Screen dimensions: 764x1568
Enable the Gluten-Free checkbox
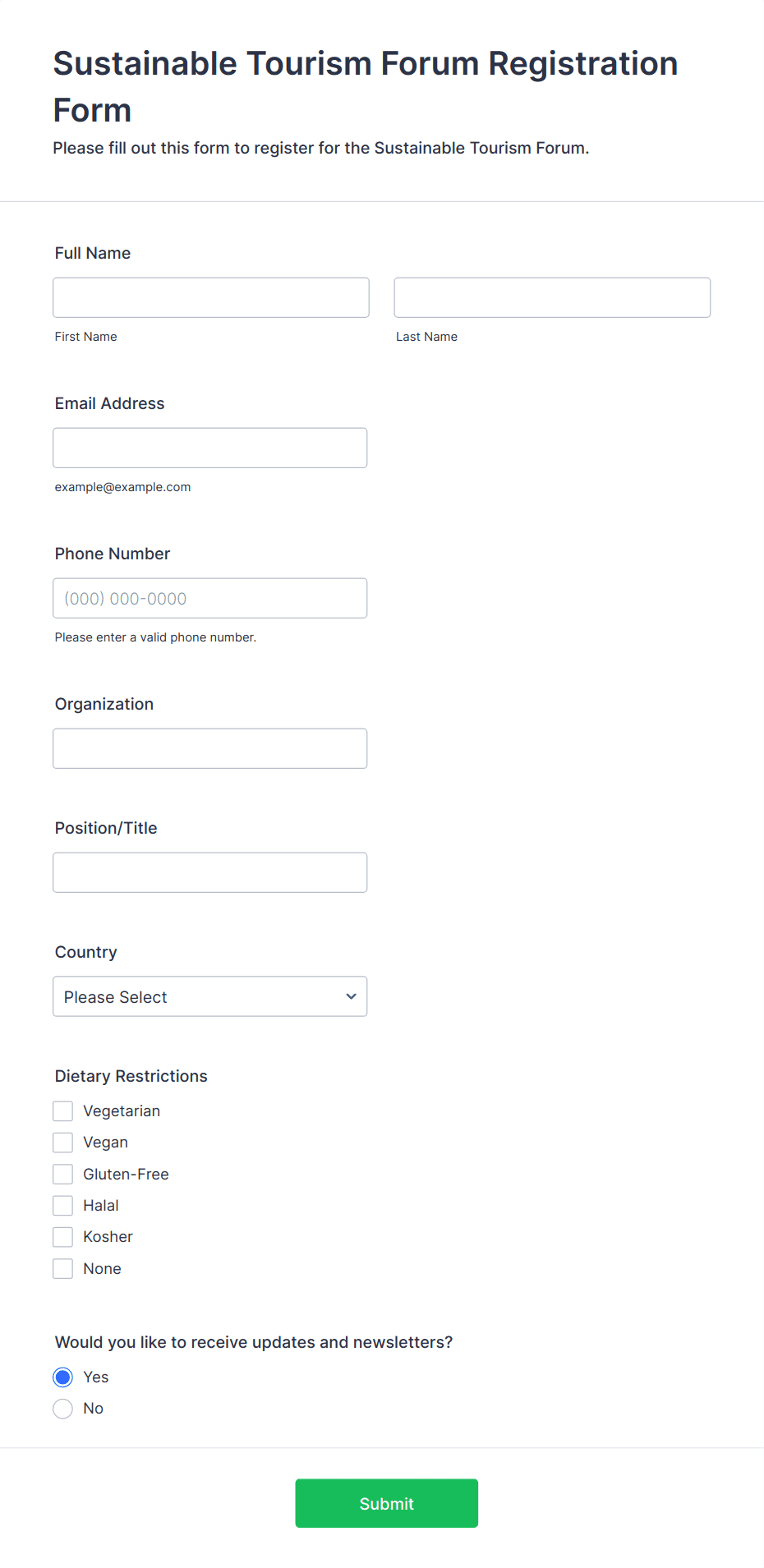[x=63, y=1174]
